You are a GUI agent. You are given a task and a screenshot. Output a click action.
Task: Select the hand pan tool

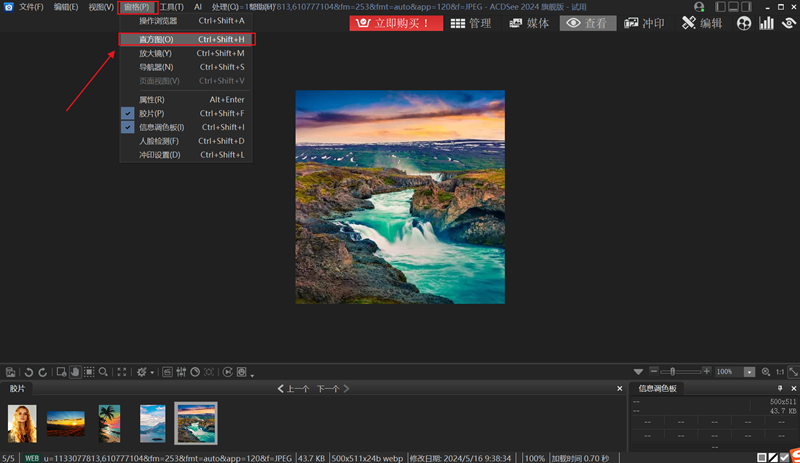tap(75, 372)
